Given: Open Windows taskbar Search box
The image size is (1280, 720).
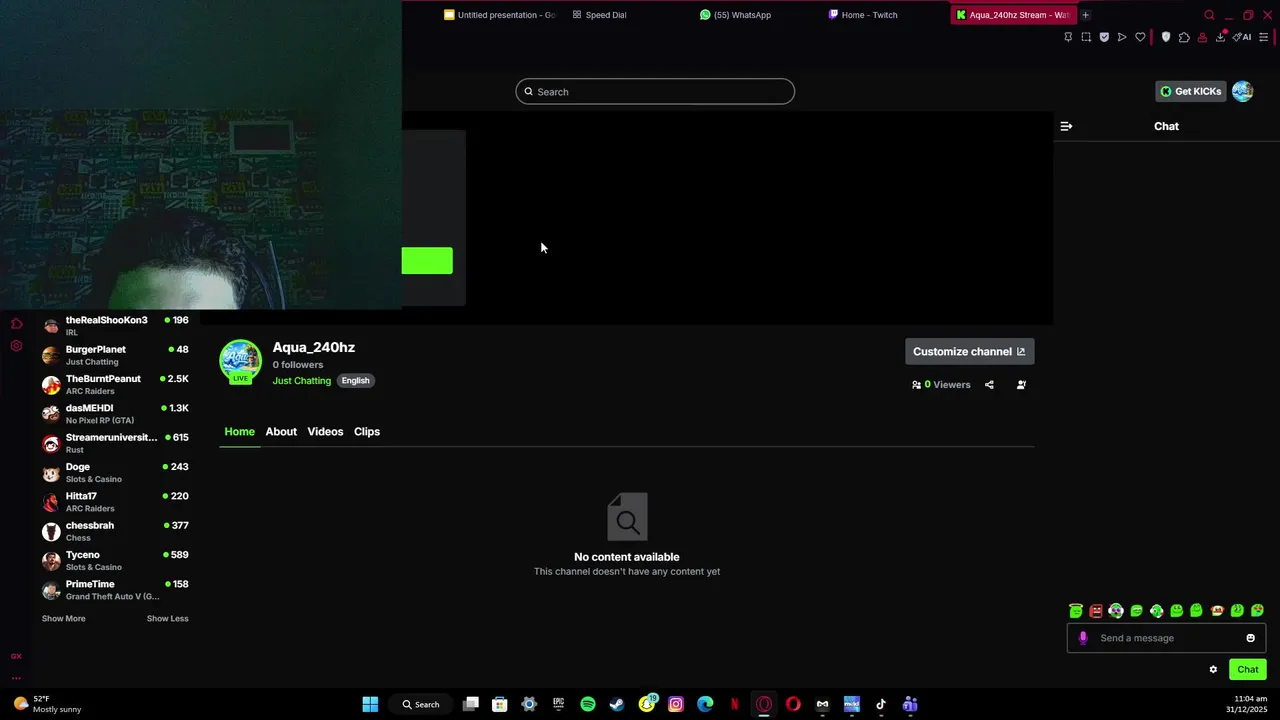Looking at the screenshot, I should click(x=421, y=704).
